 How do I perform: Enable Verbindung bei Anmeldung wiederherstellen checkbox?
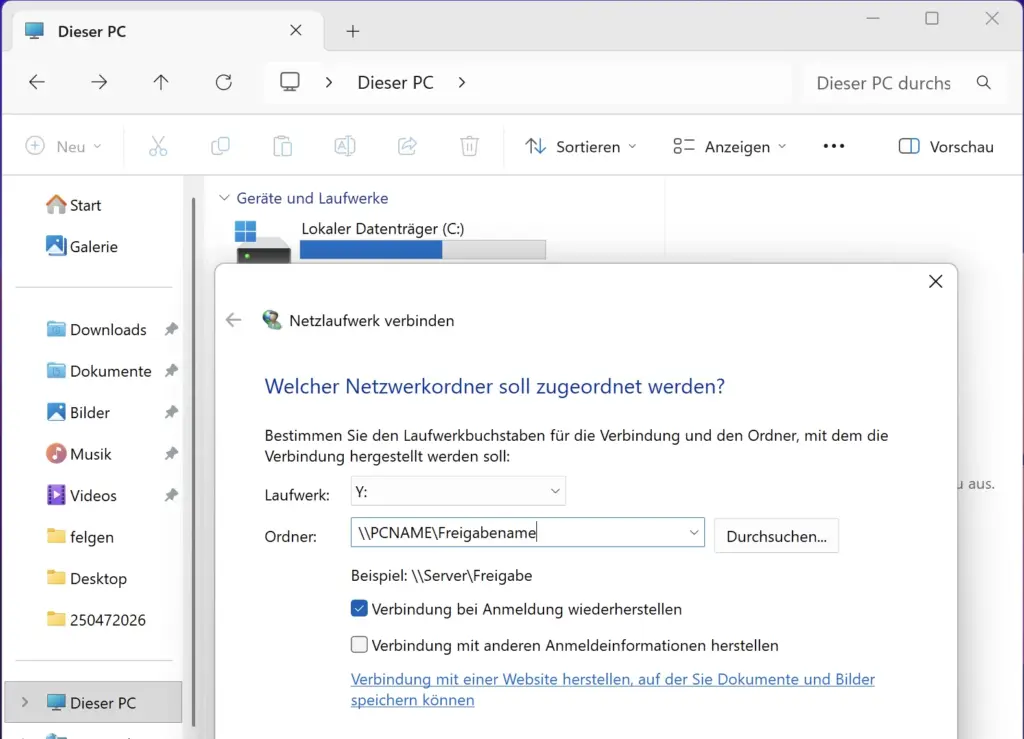click(x=359, y=608)
